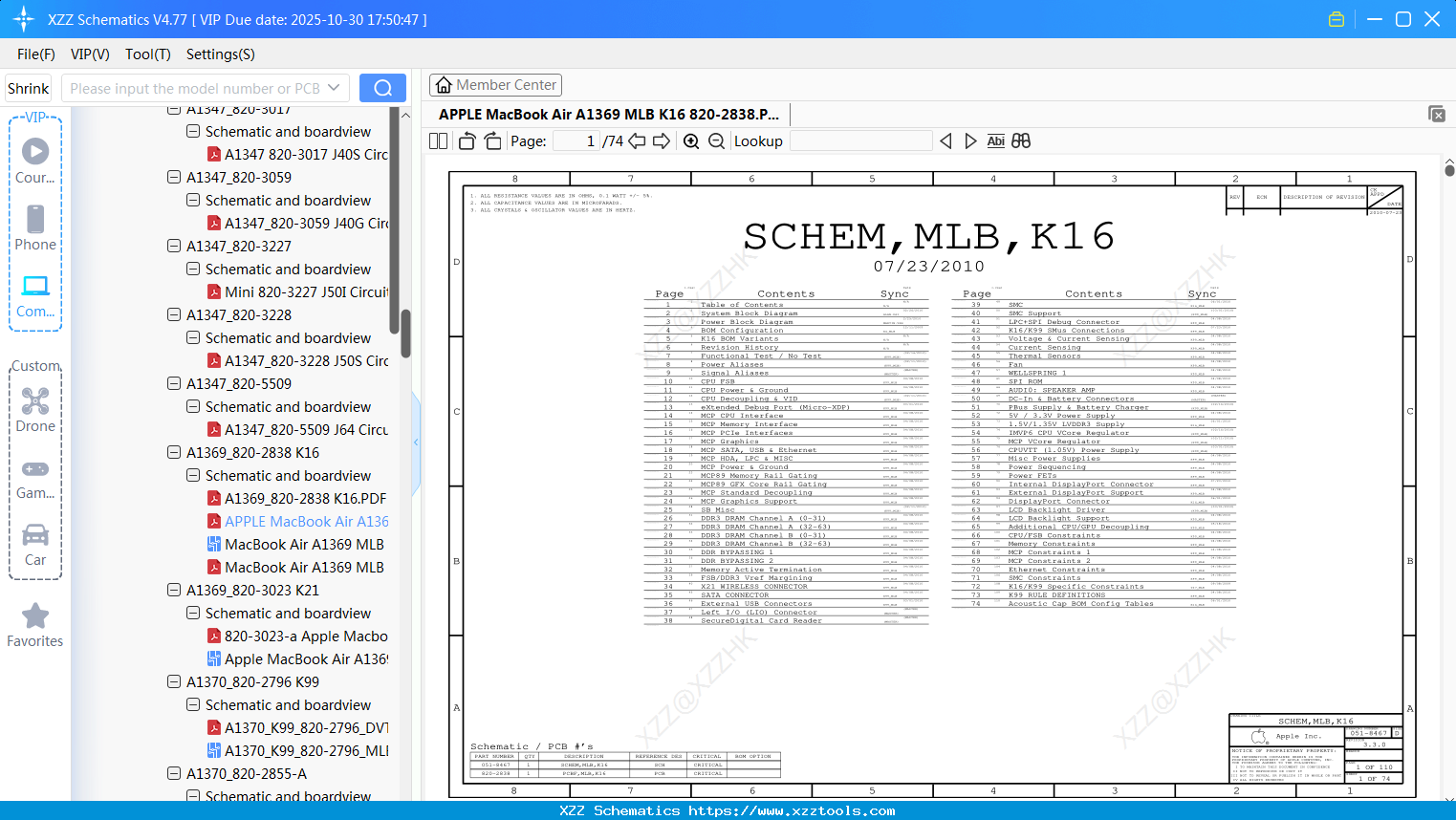Open the Car category
The height and width of the screenshot is (820, 1456).
35,544
